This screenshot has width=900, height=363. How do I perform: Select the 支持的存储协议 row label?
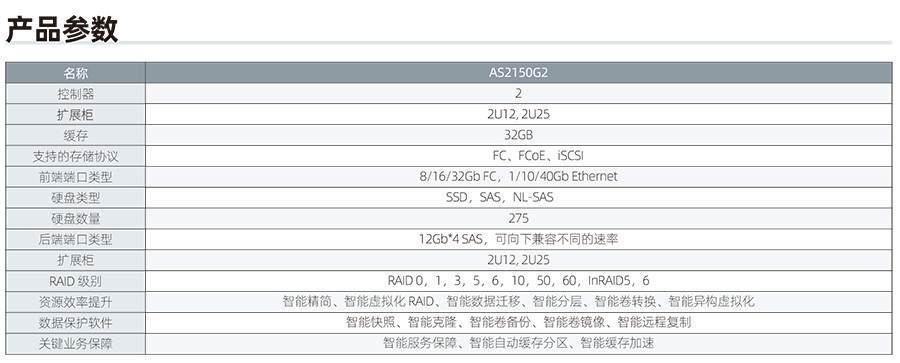pyautogui.click(x=75, y=156)
